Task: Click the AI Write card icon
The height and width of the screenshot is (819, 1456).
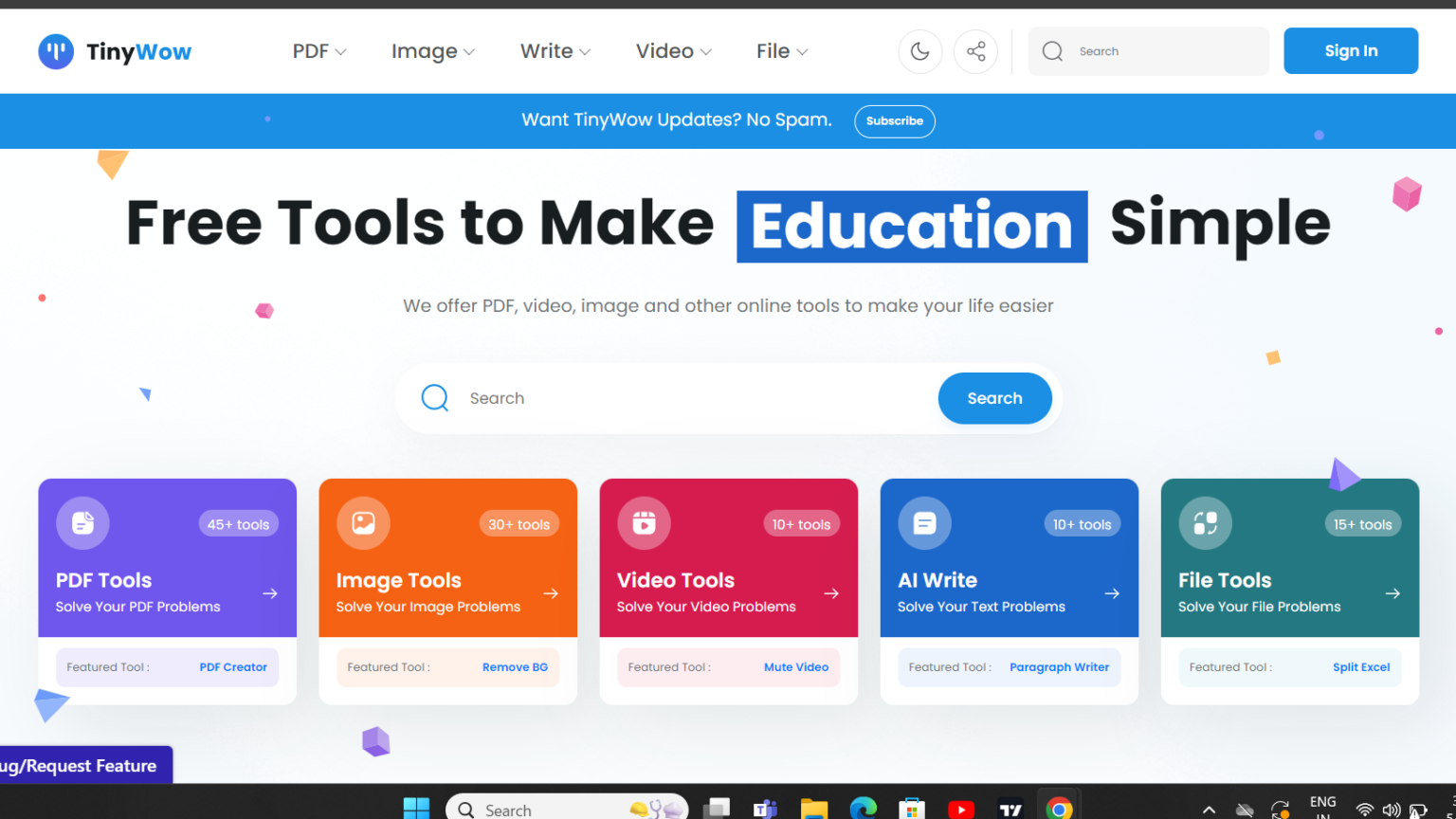Action: 924,523
